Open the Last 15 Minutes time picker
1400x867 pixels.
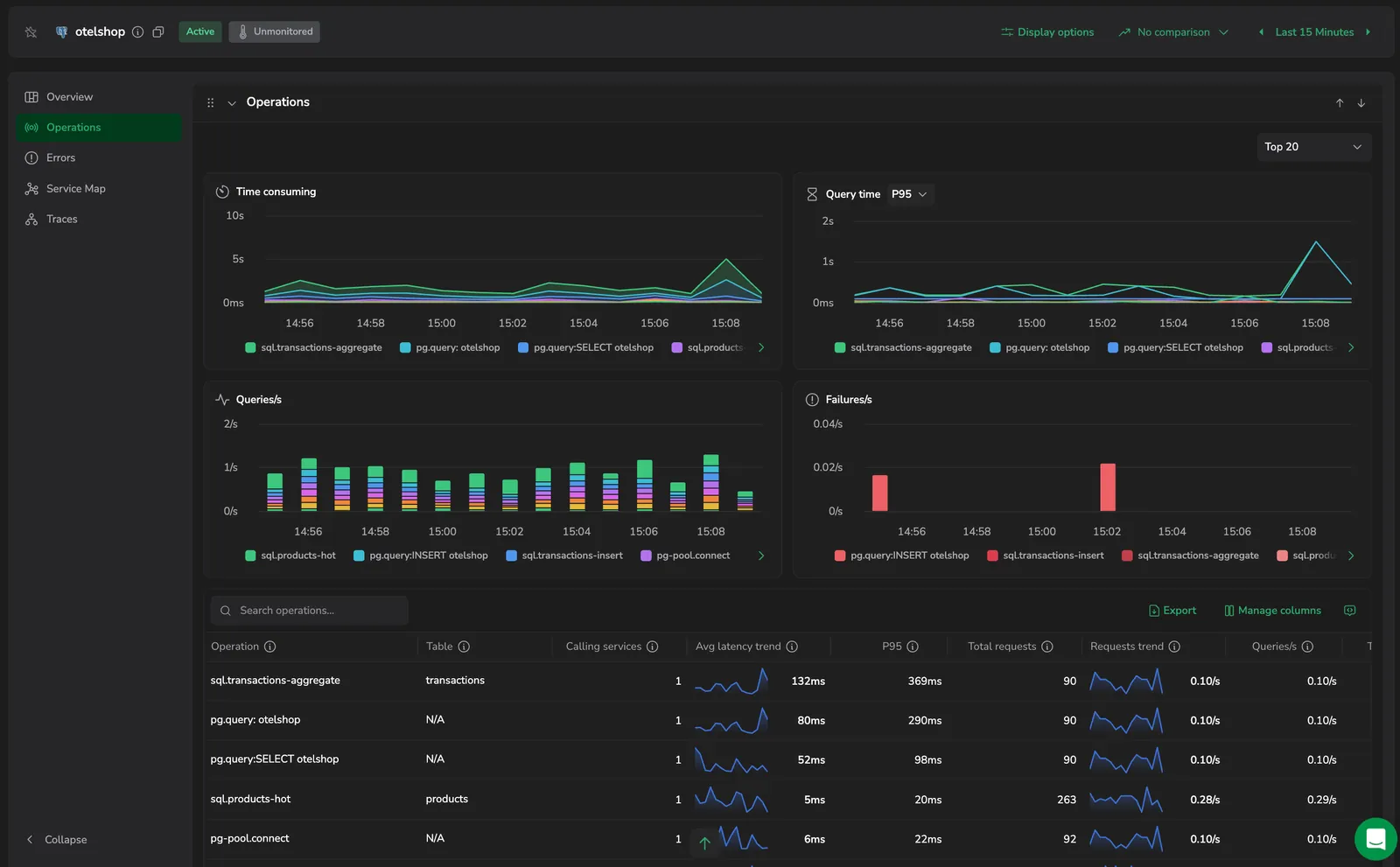1314,32
